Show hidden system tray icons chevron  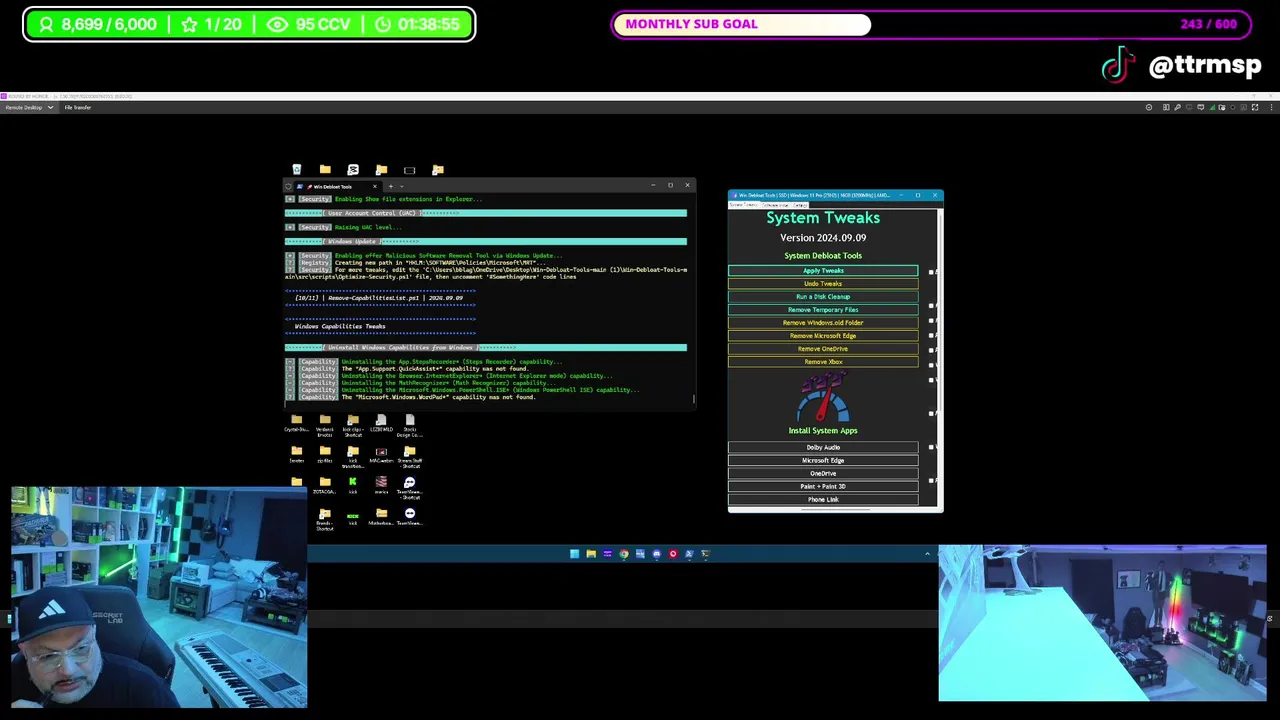click(x=927, y=554)
